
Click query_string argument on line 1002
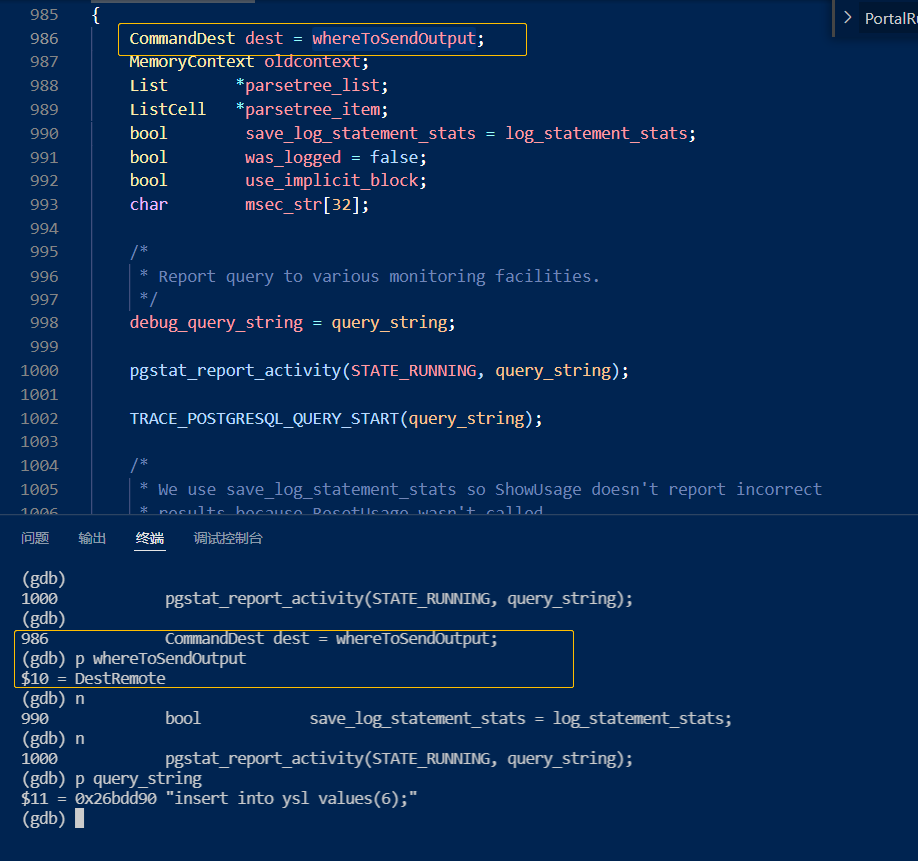(467, 419)
